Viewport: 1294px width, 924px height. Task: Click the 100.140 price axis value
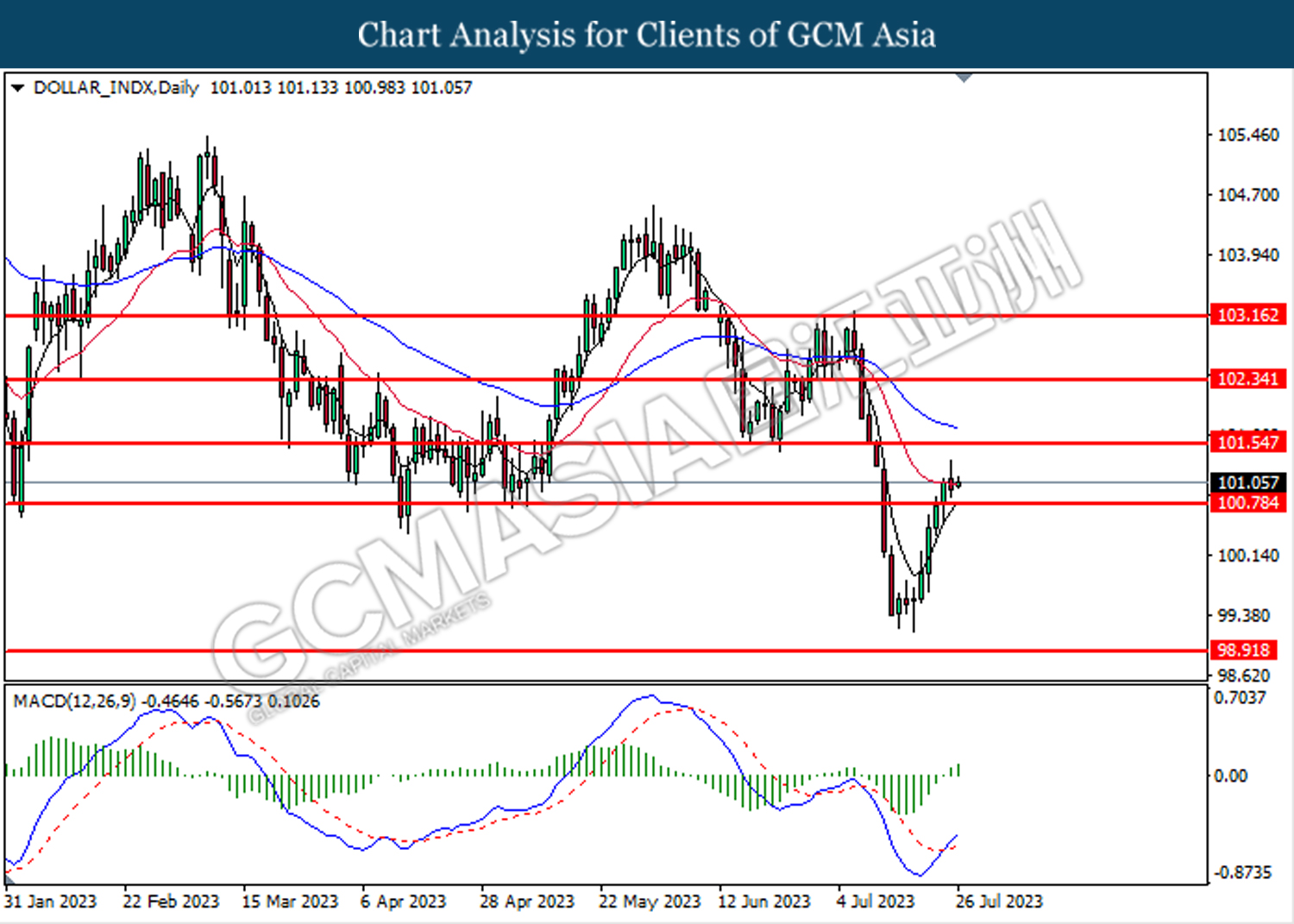pos(1247,556)
